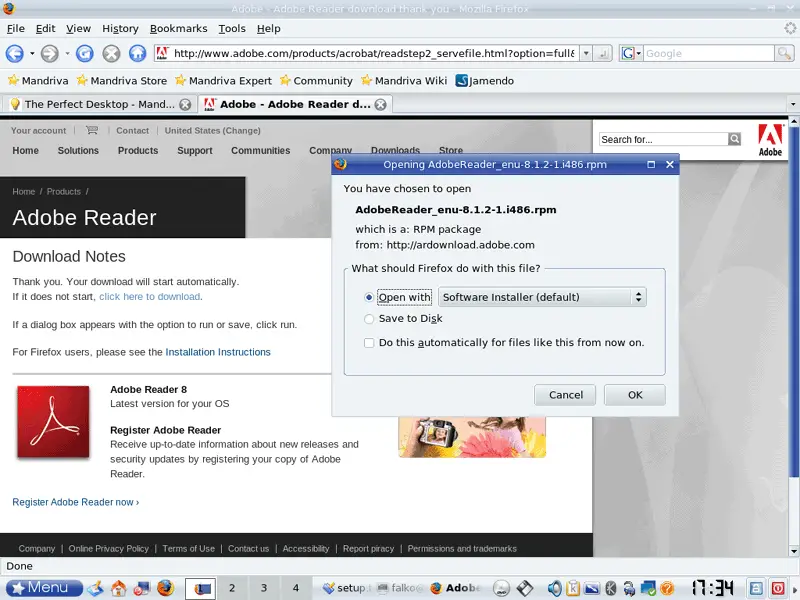The width and height of the screenshot is (800, 600).
Task: Switch to virtual desktop 1 in pager
Action: point(200,588)
